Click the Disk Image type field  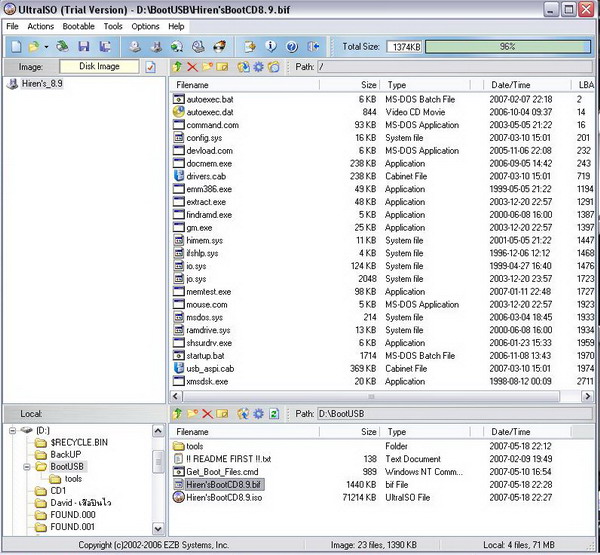(x=99, y=67)
